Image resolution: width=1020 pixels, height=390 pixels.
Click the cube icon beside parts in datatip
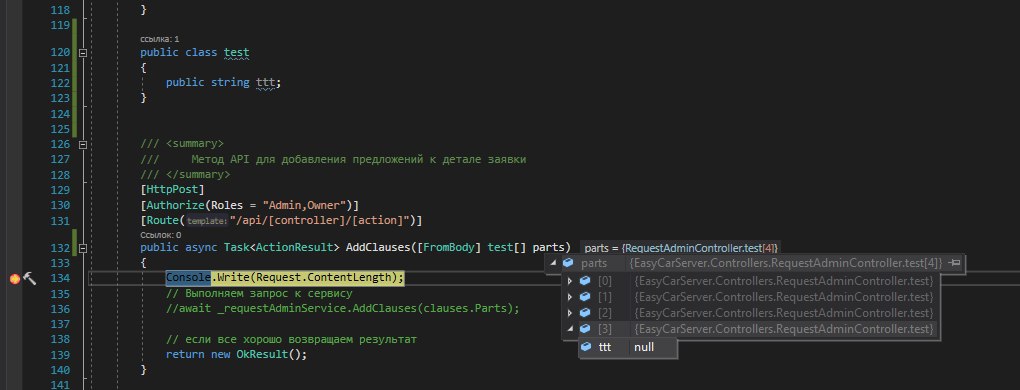(568, 263)
